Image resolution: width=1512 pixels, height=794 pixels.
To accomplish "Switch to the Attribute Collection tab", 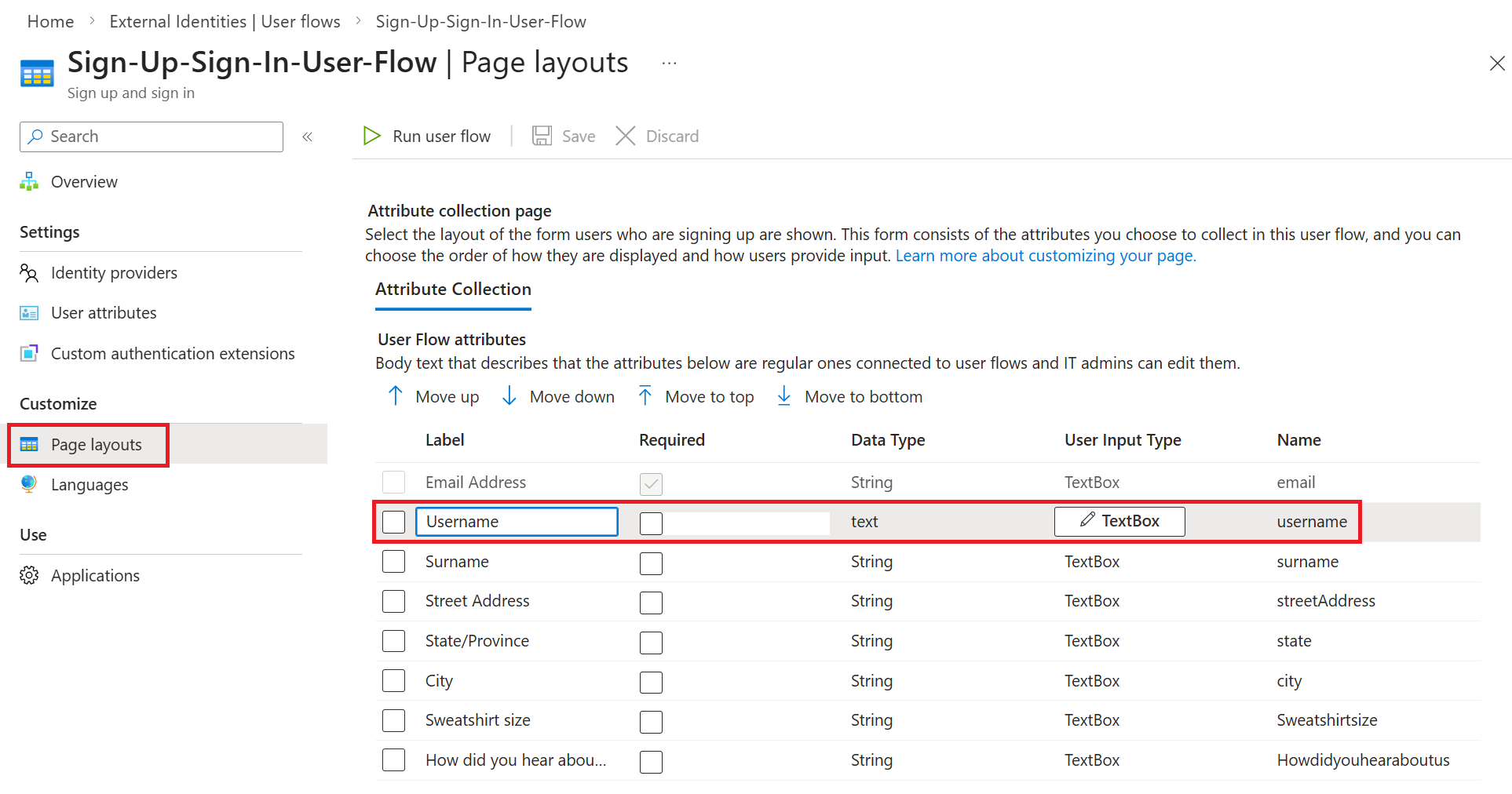I will [453, 290].
